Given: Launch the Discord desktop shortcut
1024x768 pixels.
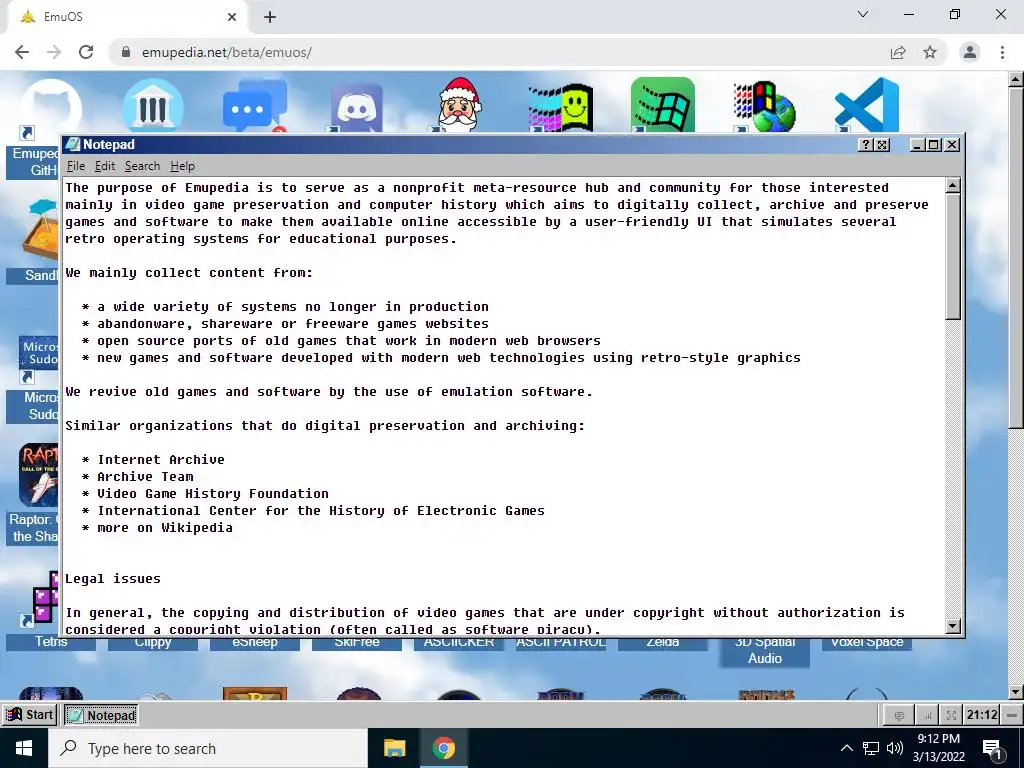Looking at the screenshot, I should tap(357, 108).
